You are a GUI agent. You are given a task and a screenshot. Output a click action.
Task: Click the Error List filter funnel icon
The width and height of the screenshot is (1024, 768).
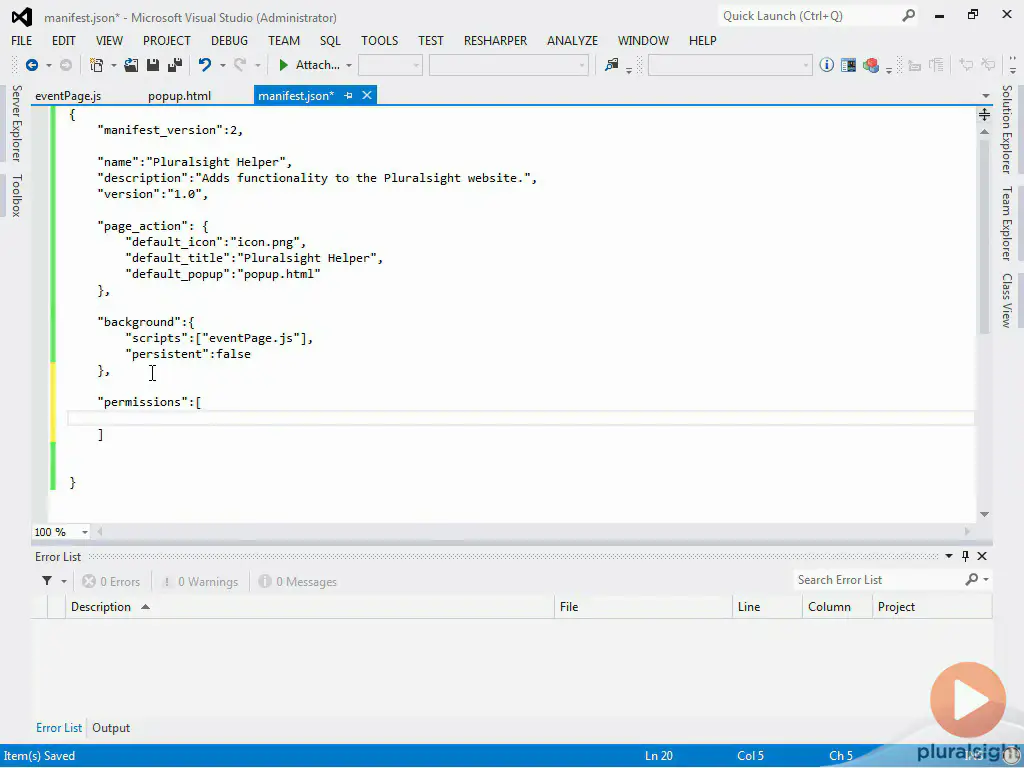47,581
